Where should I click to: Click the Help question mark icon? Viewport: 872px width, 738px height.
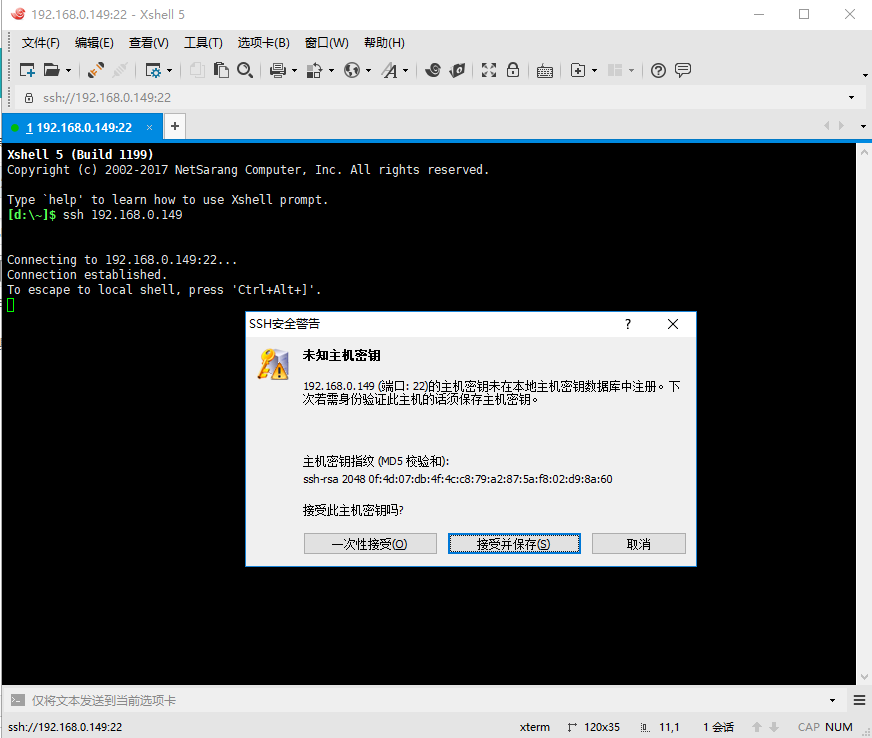[x=658, y=71]
